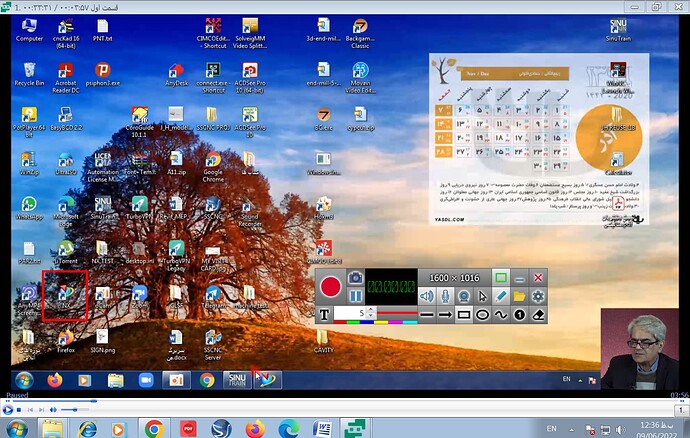Start recording with the red record button
The height and width of the screenshot is (438, 690).
click(330, 287)
